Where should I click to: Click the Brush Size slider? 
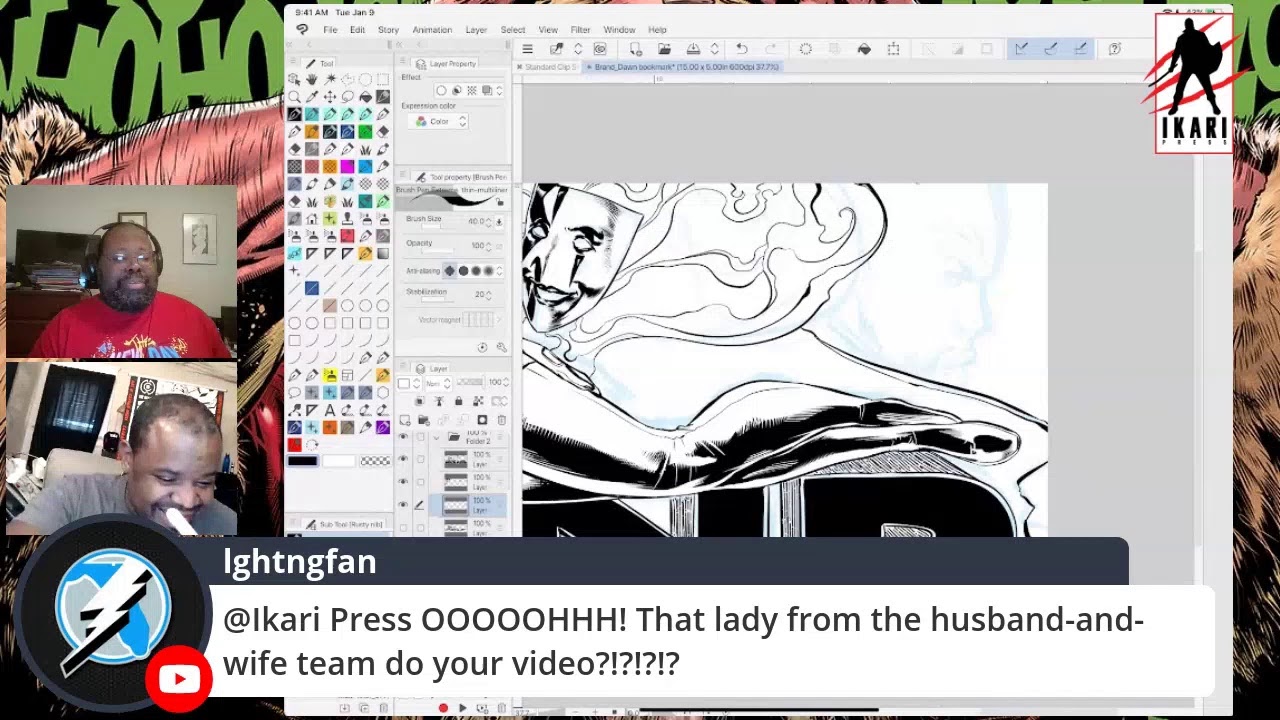pyautogui.click(x=450, y=221)
